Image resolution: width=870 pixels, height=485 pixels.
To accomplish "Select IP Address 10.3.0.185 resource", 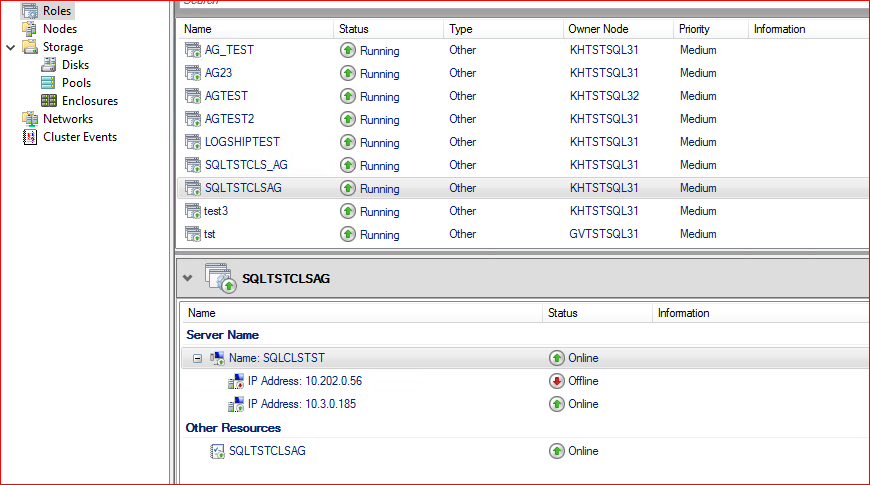I will [x=301, y=404].
